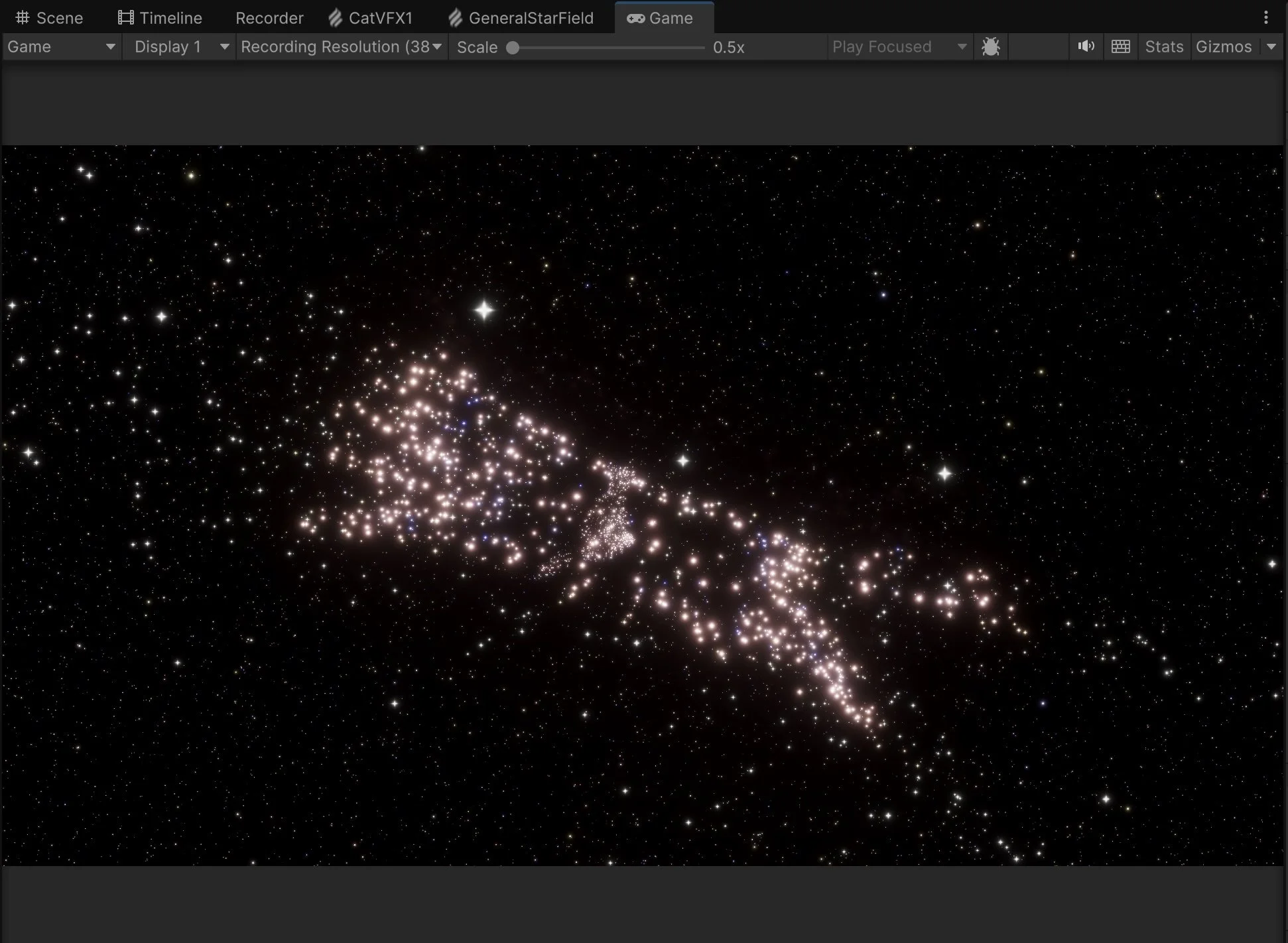Click the VFX graph icon beside CatVFX1
1288x943 pixels.
point(336,18)
